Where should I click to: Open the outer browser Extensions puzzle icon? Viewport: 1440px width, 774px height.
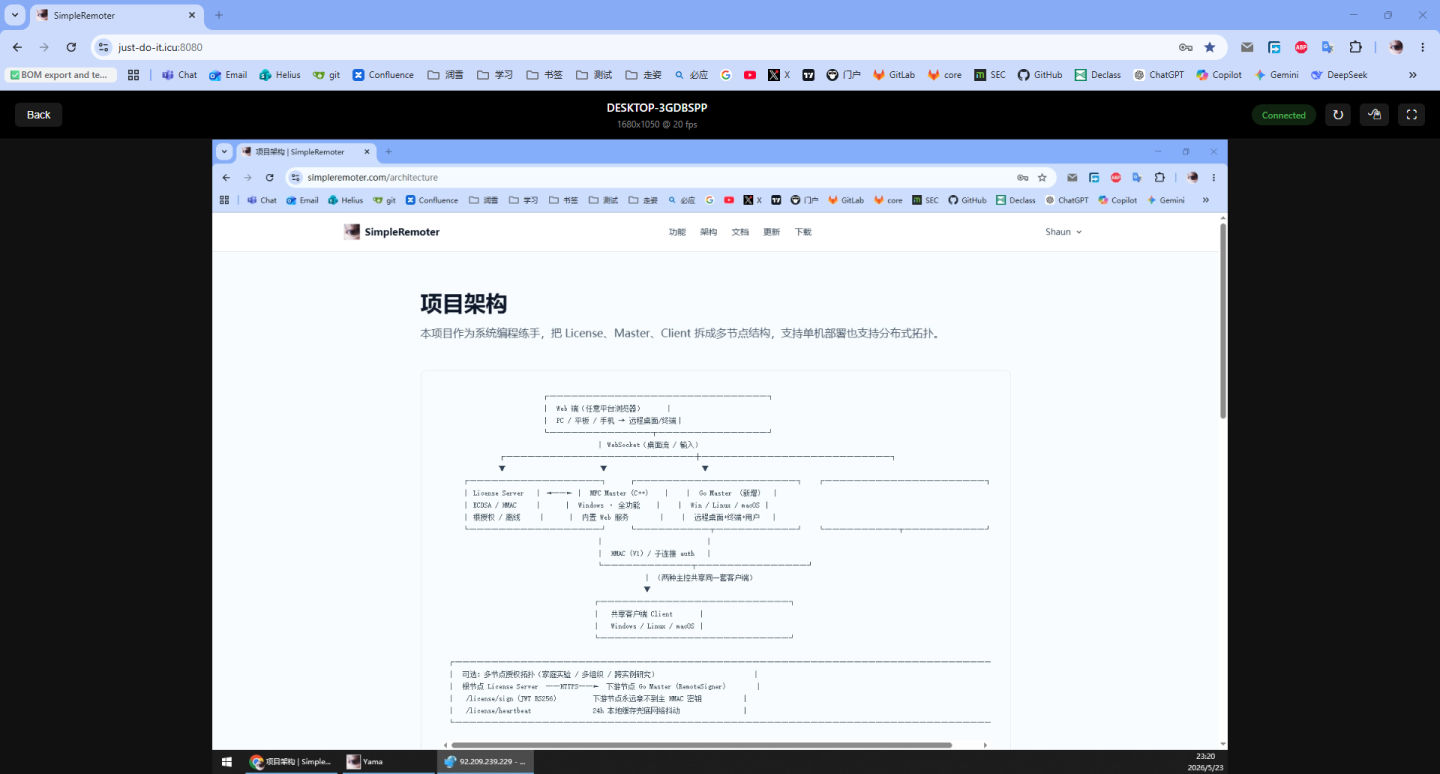(1356, 47)
